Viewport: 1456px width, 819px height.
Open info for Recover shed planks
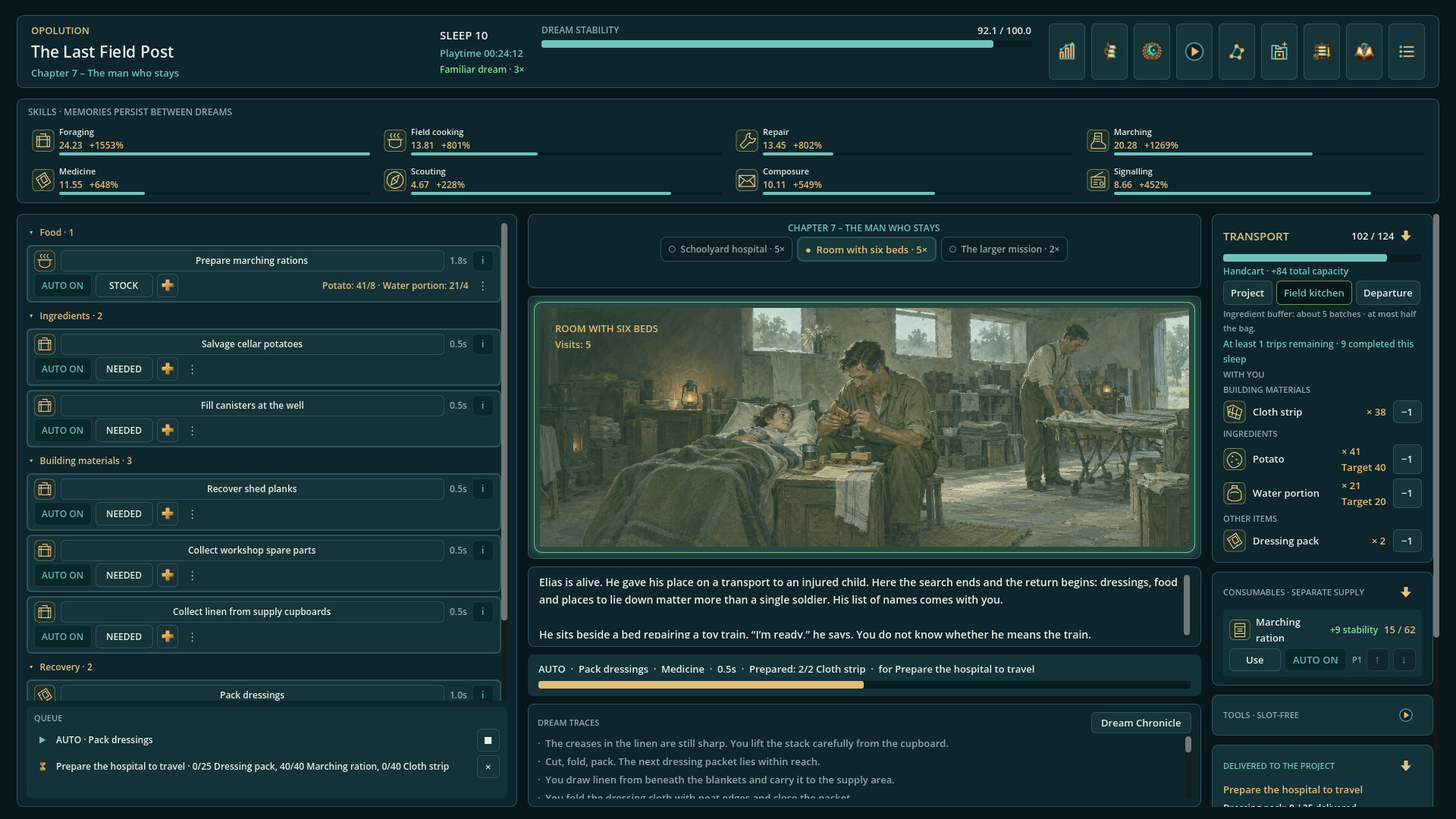pyautogui.click(x=482, y=489)
